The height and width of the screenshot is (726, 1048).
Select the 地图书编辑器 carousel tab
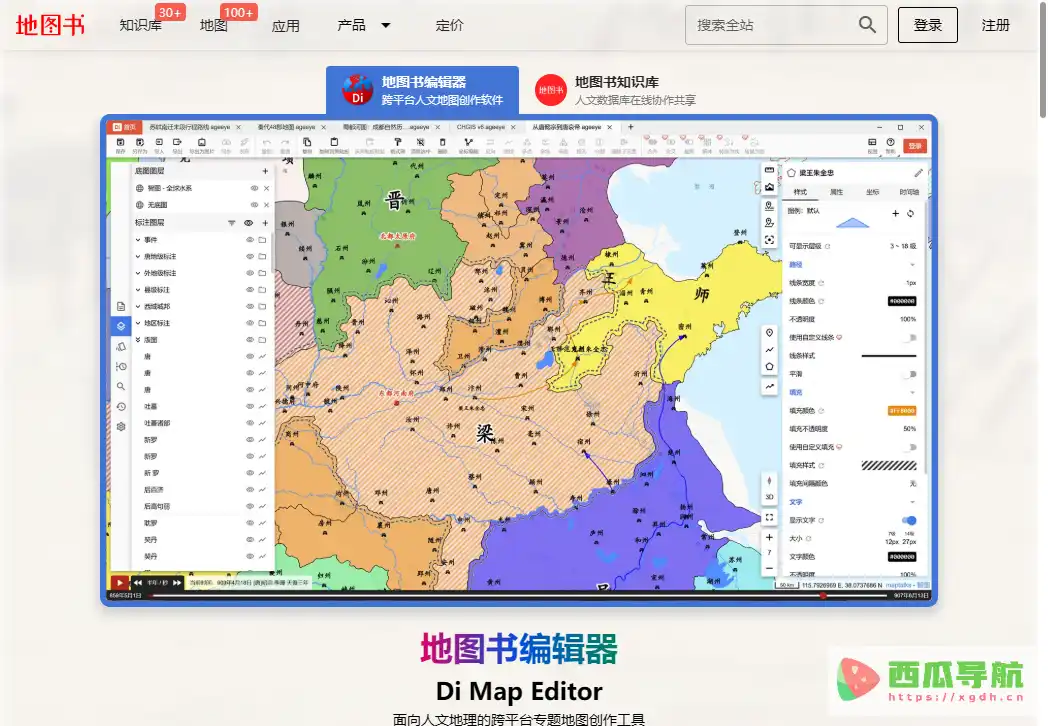[422, 90]
